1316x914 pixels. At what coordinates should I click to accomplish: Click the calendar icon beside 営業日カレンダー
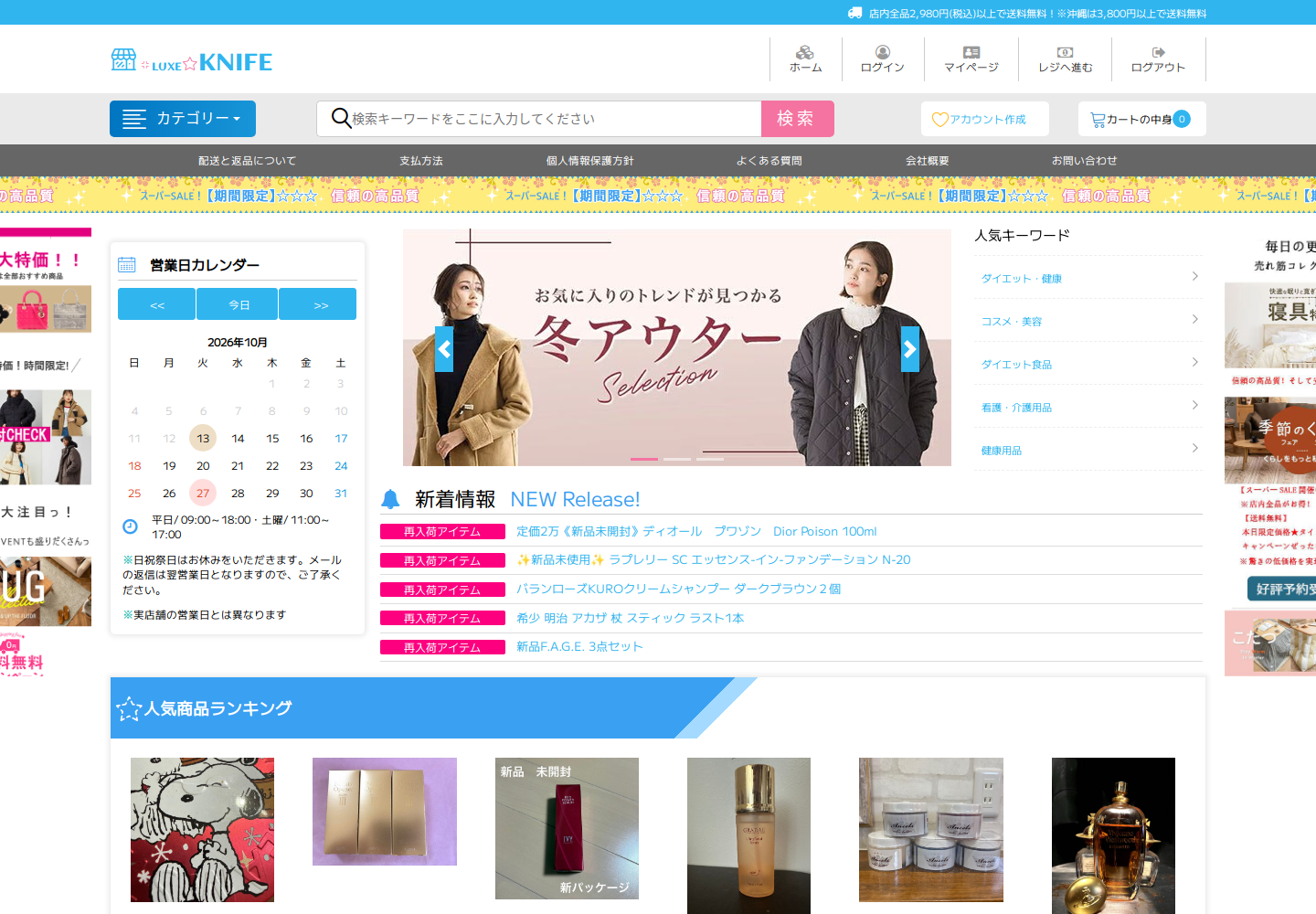tap(127, 264)
